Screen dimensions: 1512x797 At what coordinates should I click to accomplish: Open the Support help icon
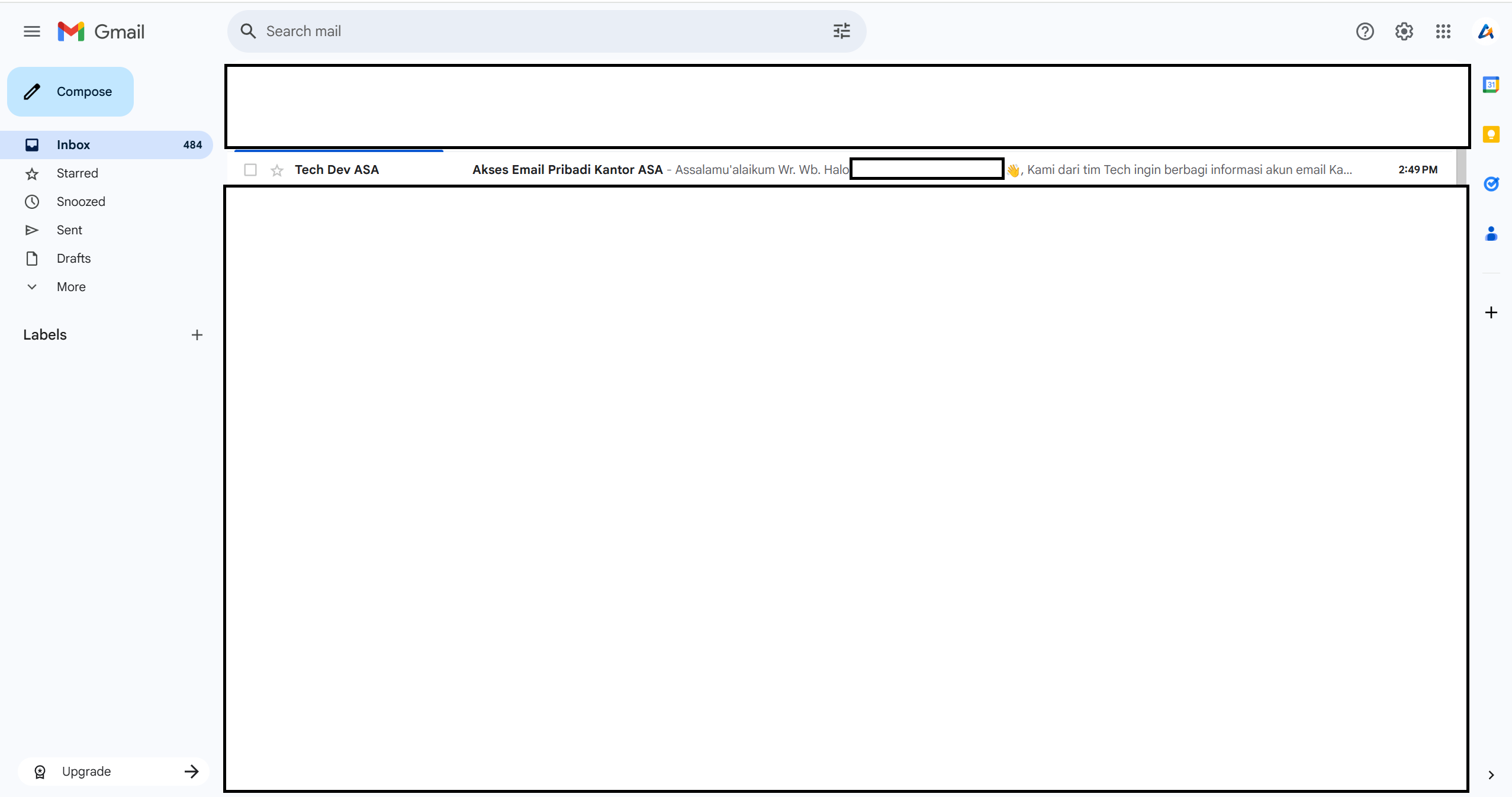(x=1365, y=31)
